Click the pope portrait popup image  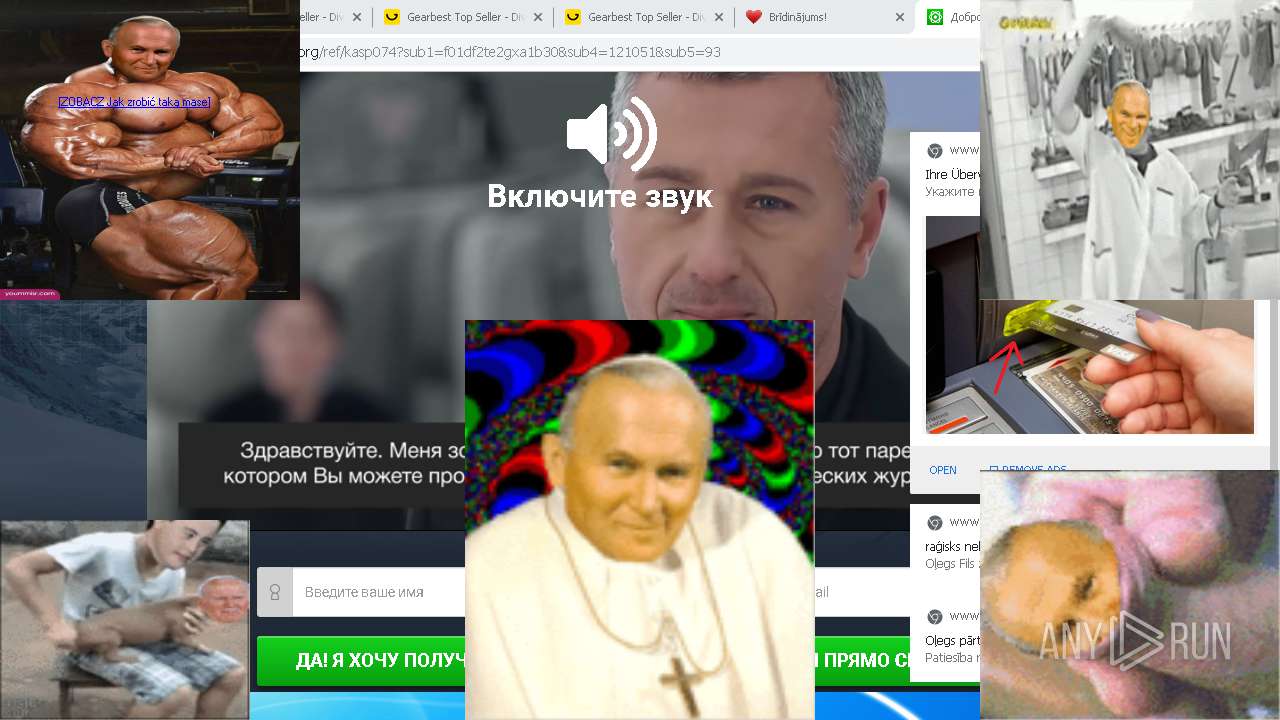coord(639,520)
